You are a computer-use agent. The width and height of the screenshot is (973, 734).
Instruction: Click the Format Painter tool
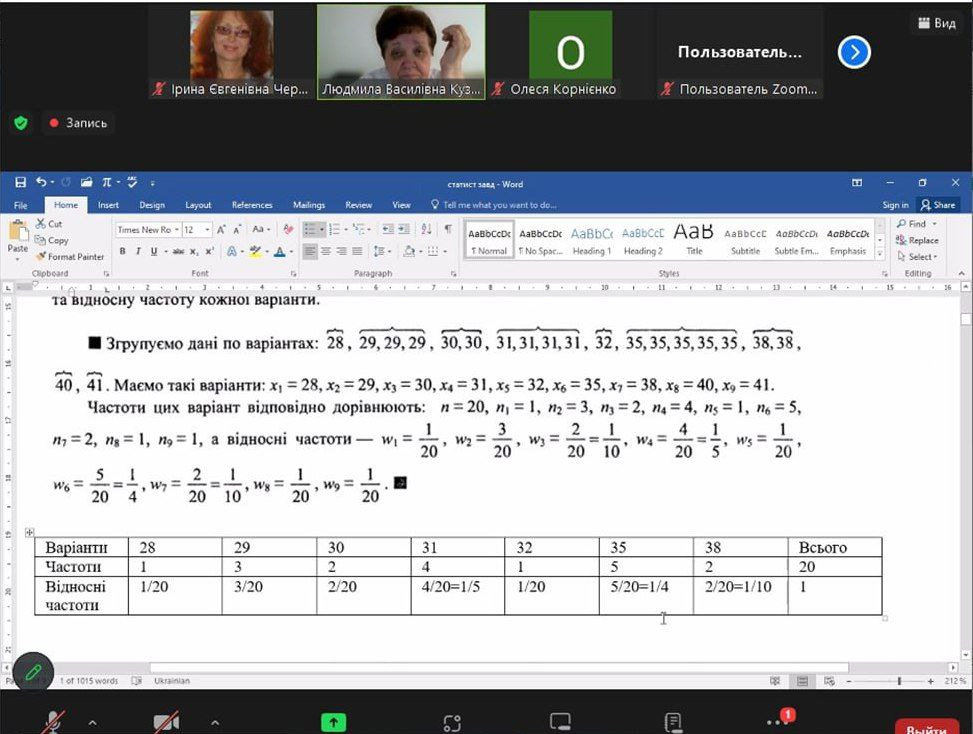click(70, 256)
